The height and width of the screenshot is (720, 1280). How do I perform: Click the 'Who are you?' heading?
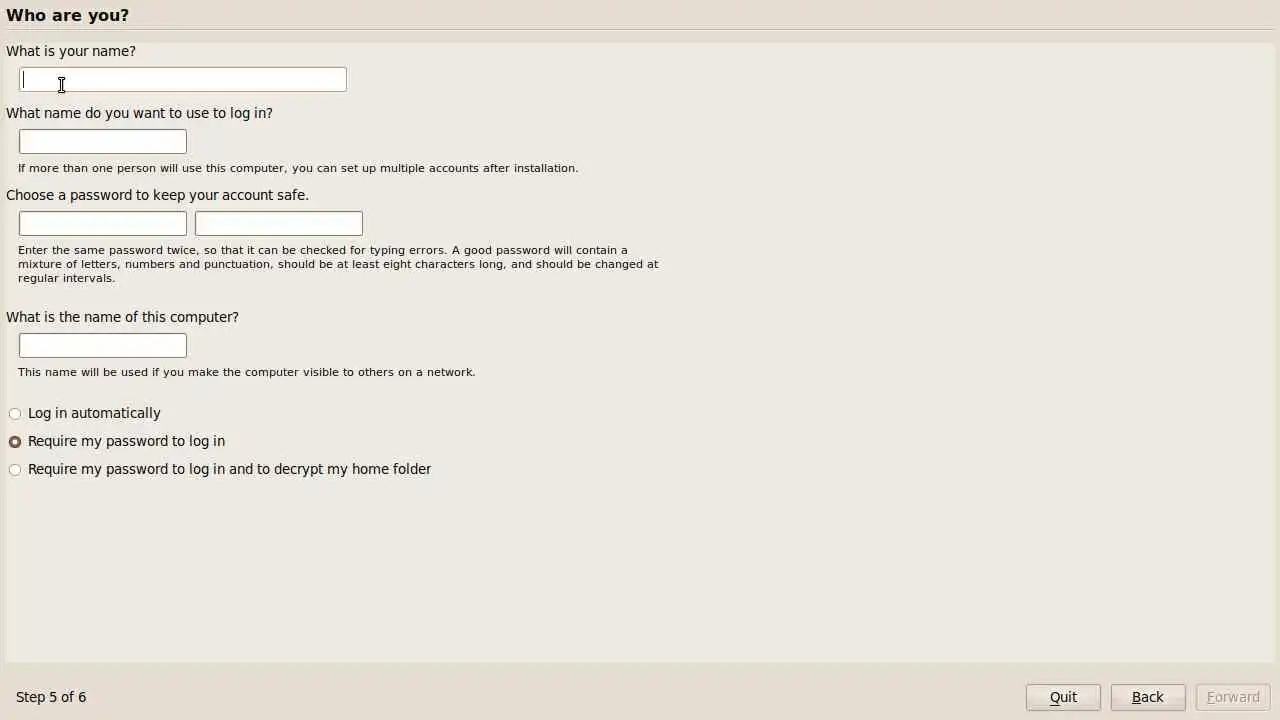point(68,15)
